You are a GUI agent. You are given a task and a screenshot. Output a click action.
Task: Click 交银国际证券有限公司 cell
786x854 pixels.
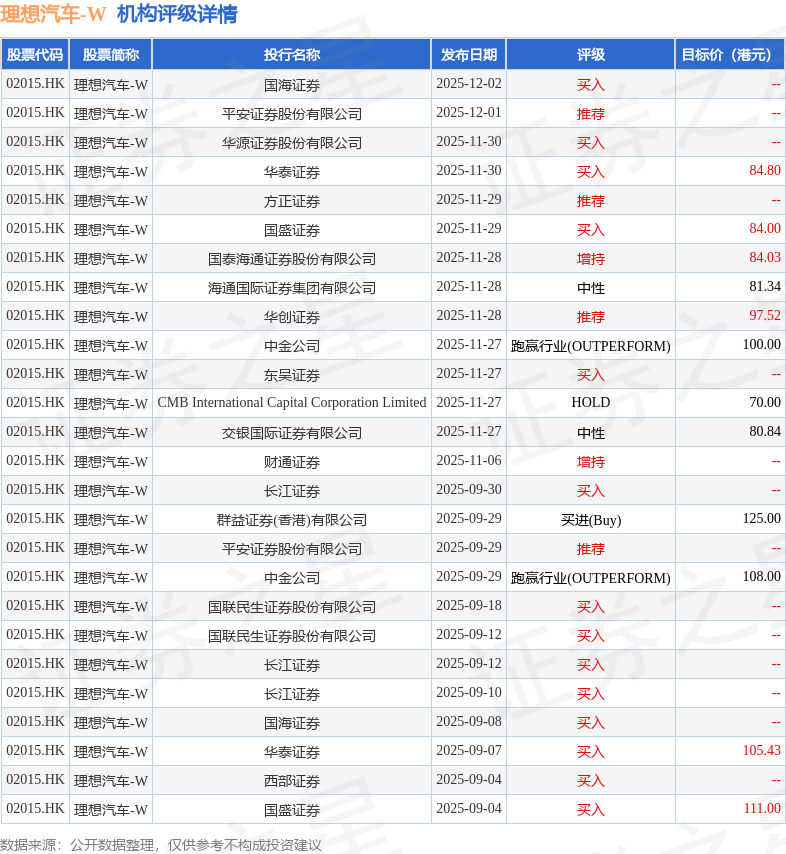pos(291,433)
